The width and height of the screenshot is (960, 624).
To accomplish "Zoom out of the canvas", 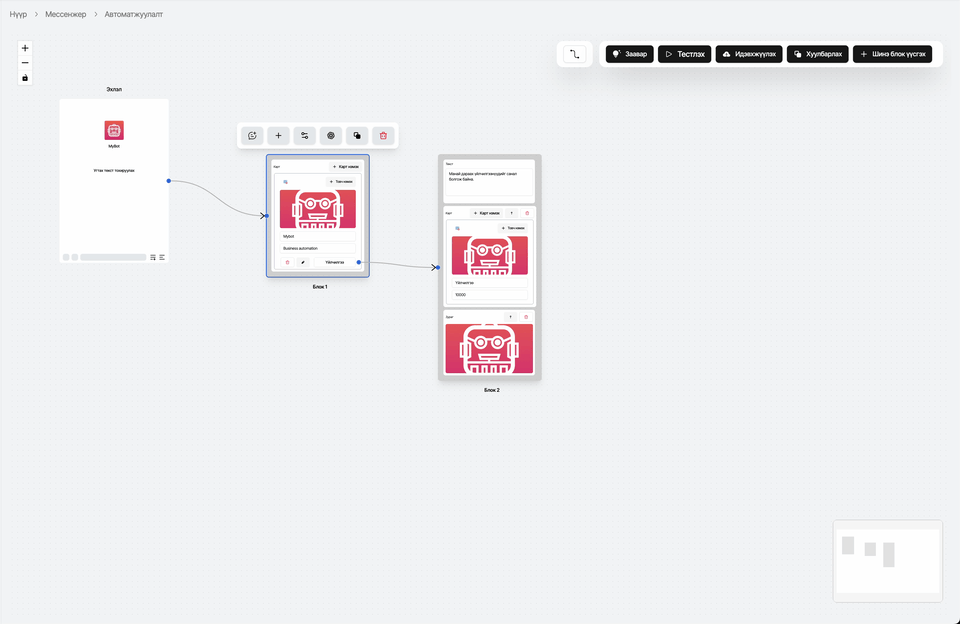I will tap(25, 63).
